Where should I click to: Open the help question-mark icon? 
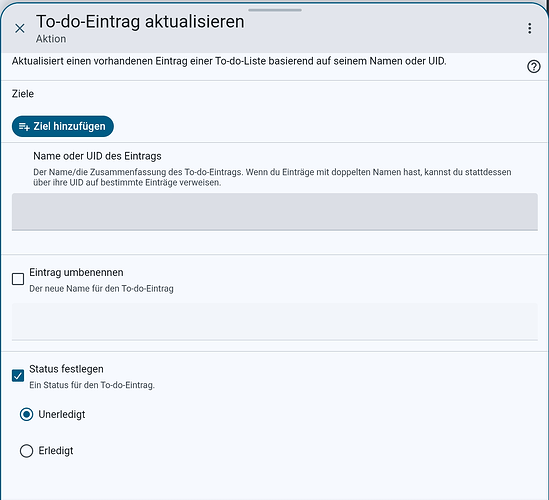click(x=534, y=67)
